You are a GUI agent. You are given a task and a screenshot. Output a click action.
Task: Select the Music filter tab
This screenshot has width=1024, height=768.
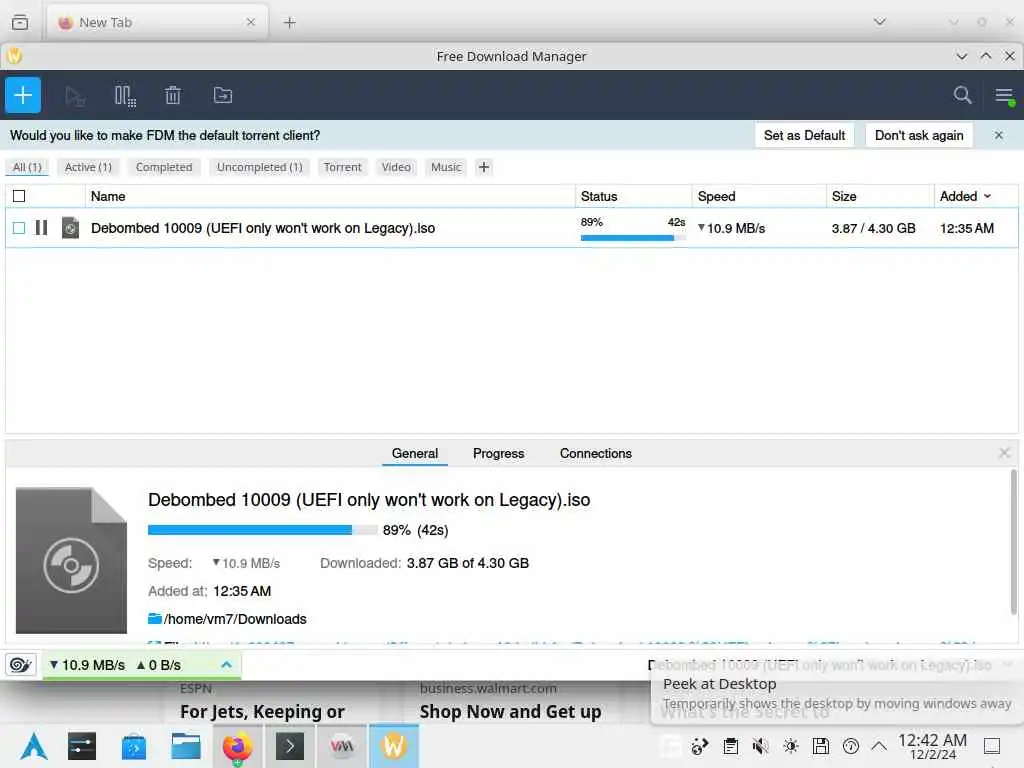[x=446, y=167]
